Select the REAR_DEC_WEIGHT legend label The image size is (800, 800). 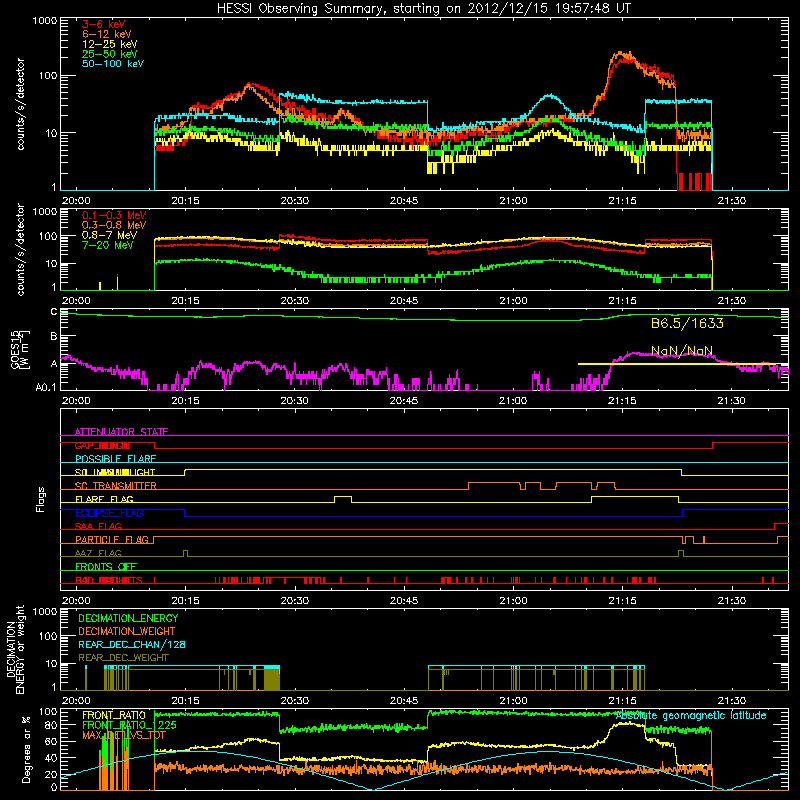(x=123, y=658)
